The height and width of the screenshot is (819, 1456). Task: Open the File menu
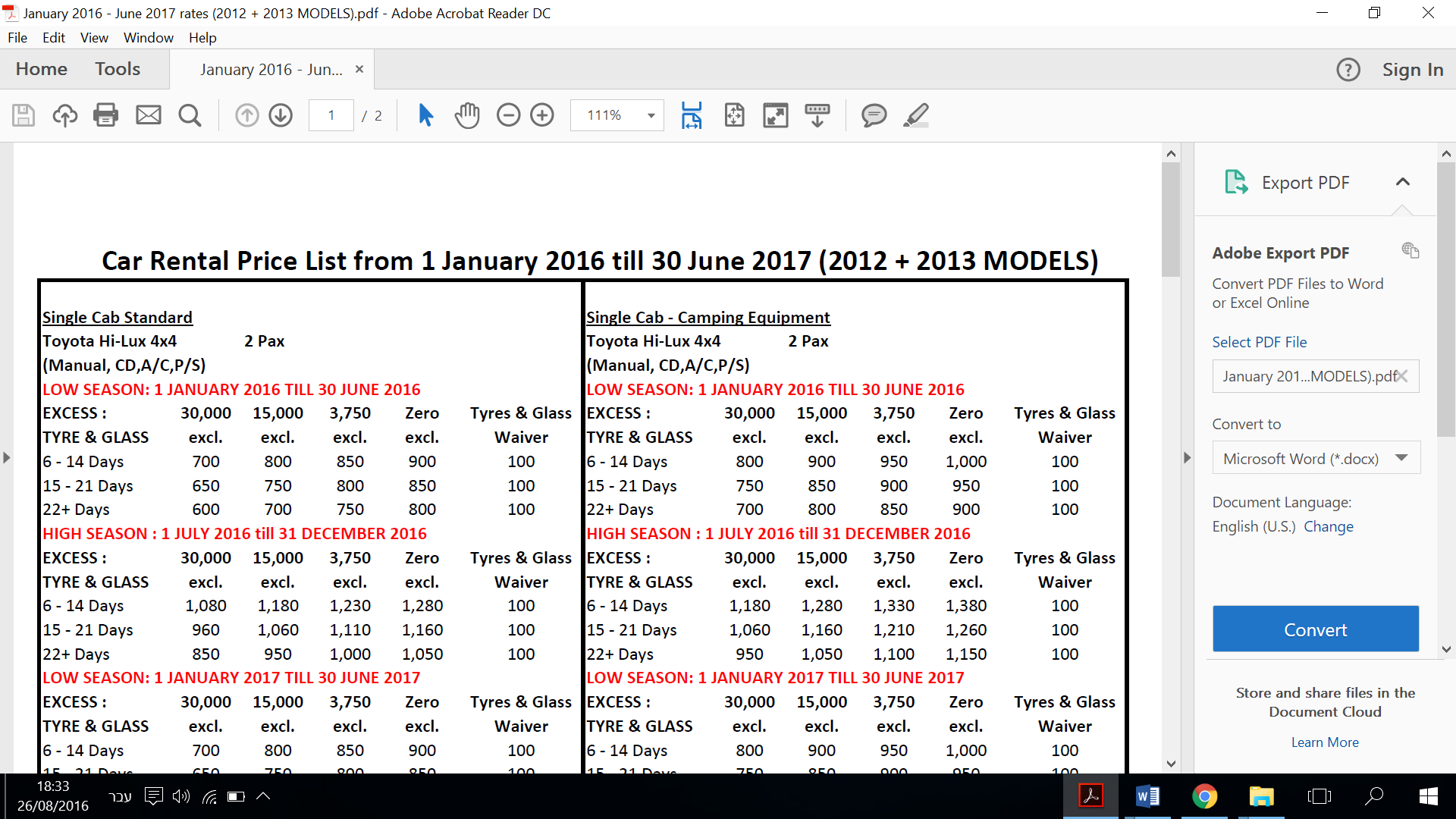17,38
